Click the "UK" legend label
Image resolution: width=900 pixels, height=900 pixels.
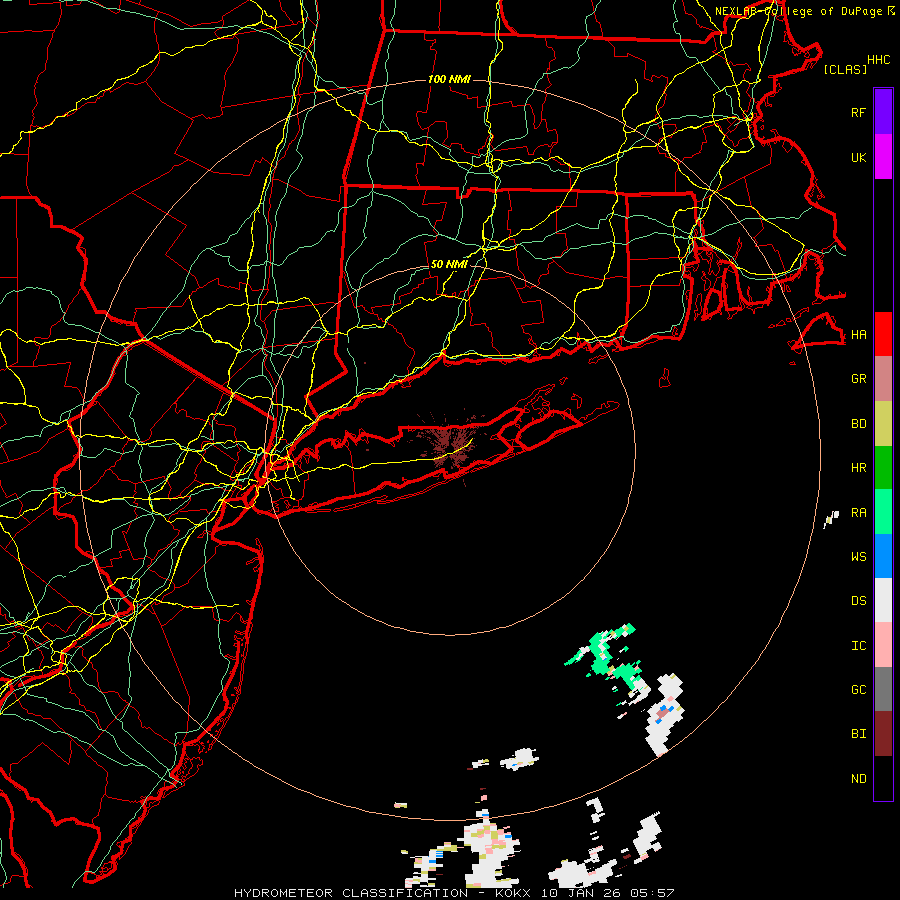click(x=858, y=157)
